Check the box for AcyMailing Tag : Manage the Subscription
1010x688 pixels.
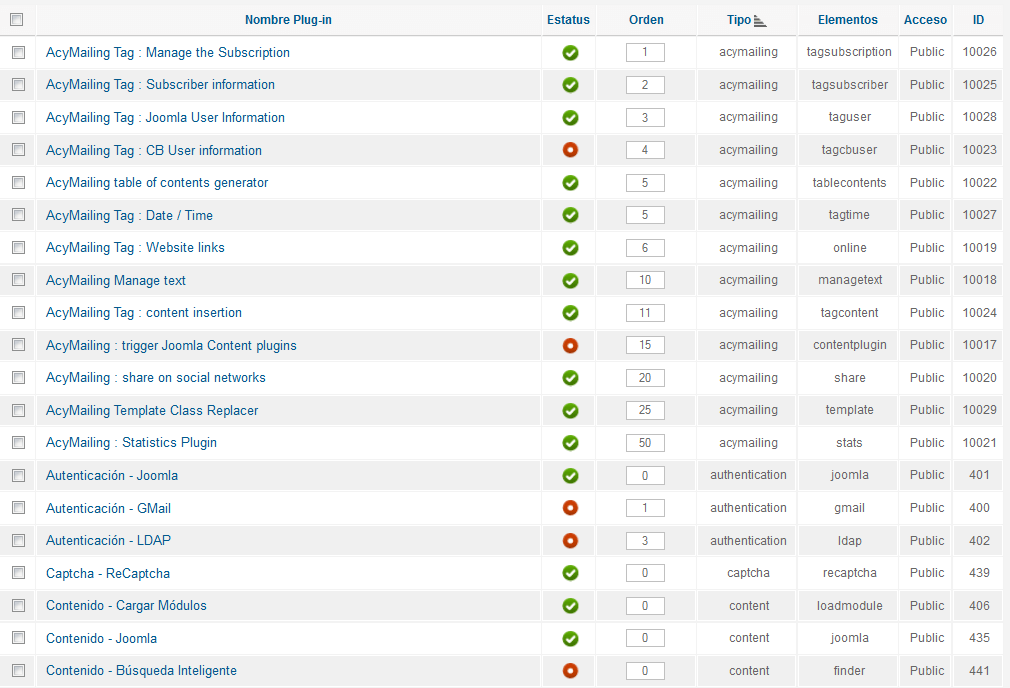pos(19,52)
